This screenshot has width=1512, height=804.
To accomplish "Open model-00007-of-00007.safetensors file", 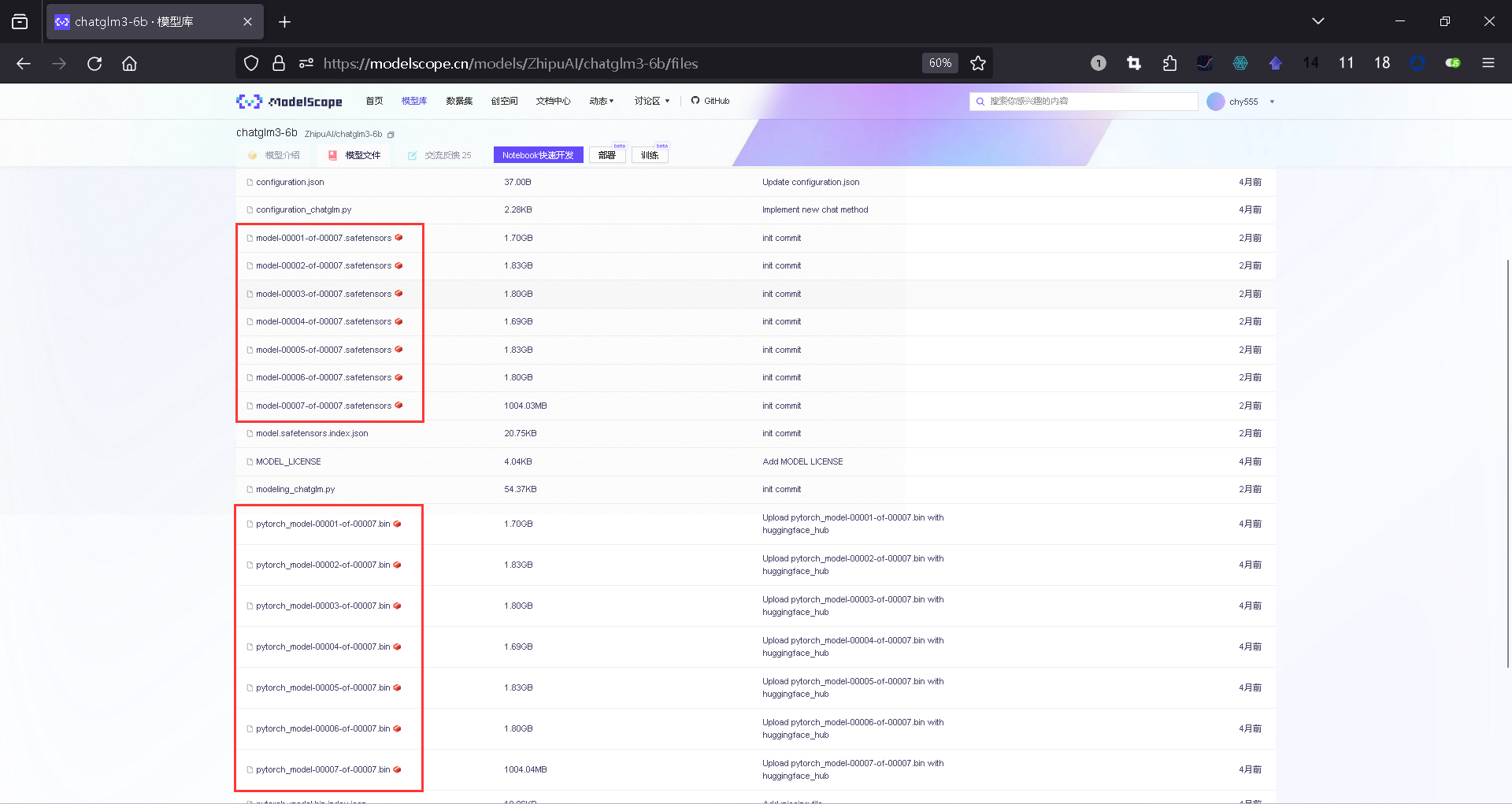I will point(324,406).
